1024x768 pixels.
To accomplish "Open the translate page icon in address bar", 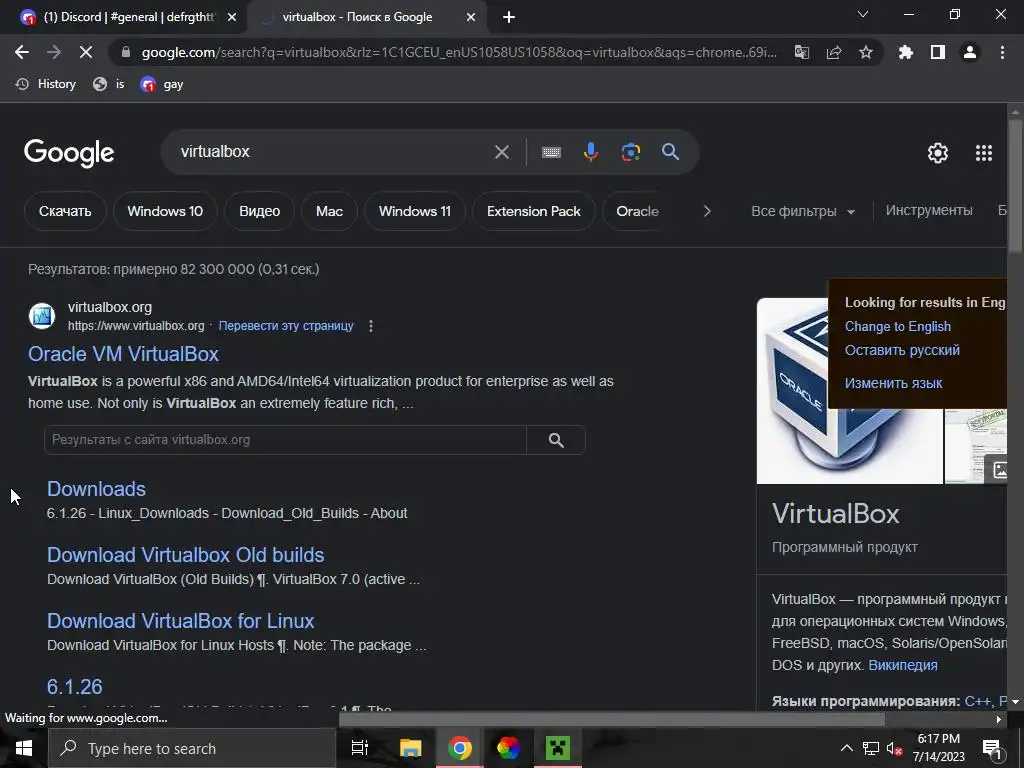I will coord(801,52).
